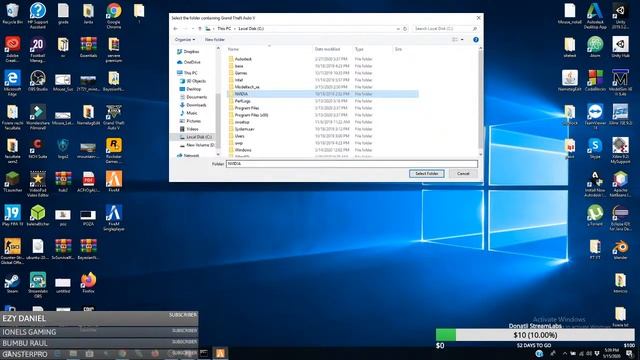This screenshot has height=360, width=640.
Task: Open OneDrive in navigation pane
Action: (x=189, y=62)
